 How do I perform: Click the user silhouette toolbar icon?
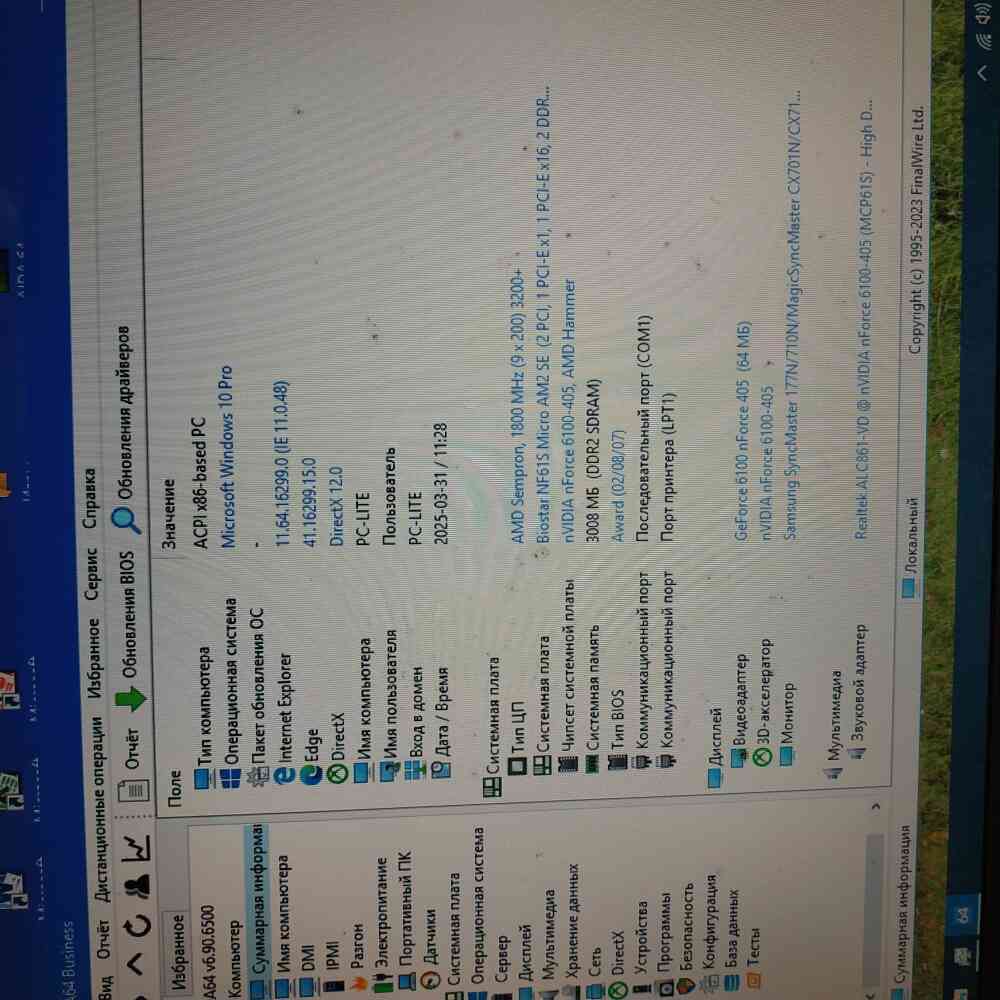[x=138, y=885]
